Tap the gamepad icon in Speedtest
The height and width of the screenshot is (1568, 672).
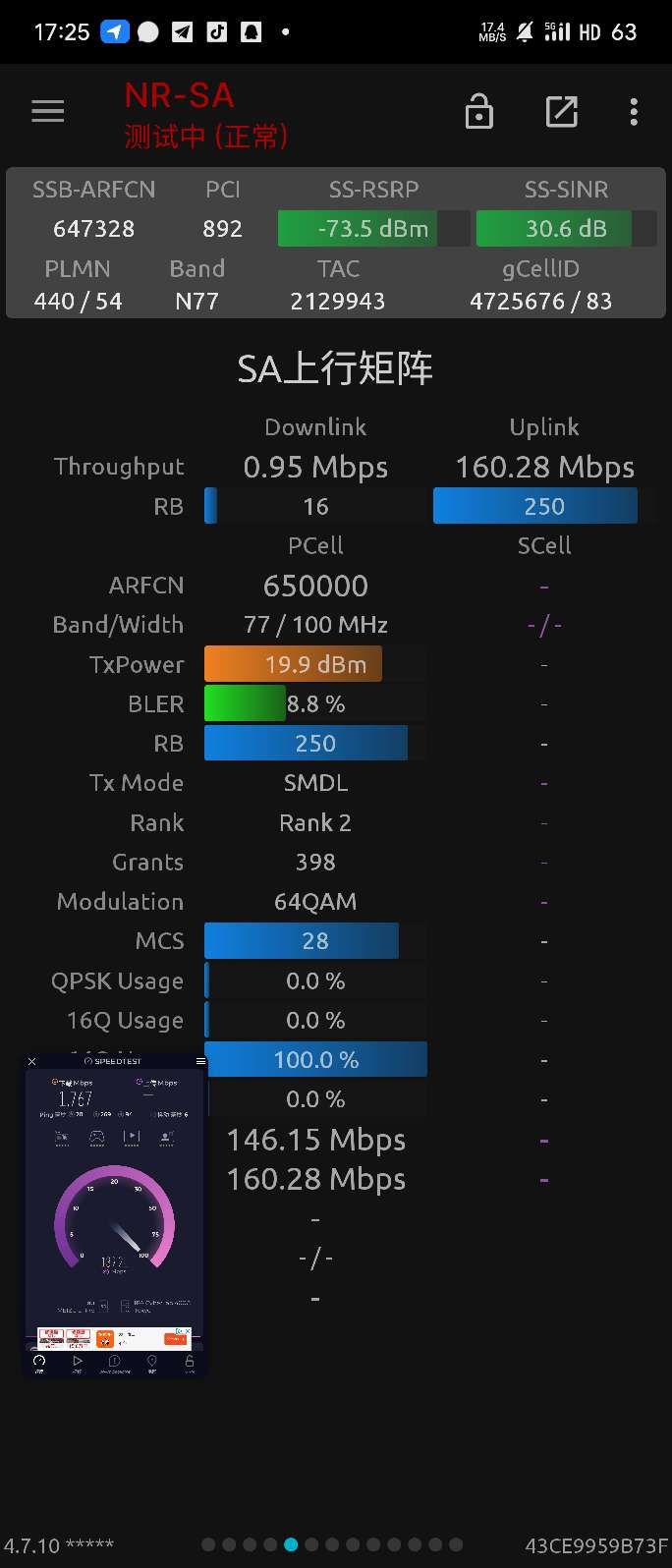pyautogui.click(x=96, y=1137)
